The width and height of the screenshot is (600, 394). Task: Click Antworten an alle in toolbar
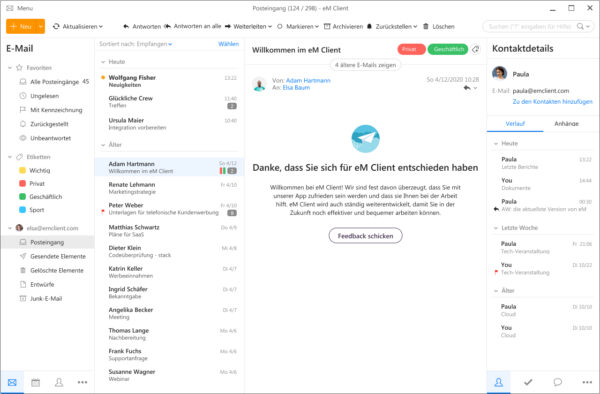(193, 26)
